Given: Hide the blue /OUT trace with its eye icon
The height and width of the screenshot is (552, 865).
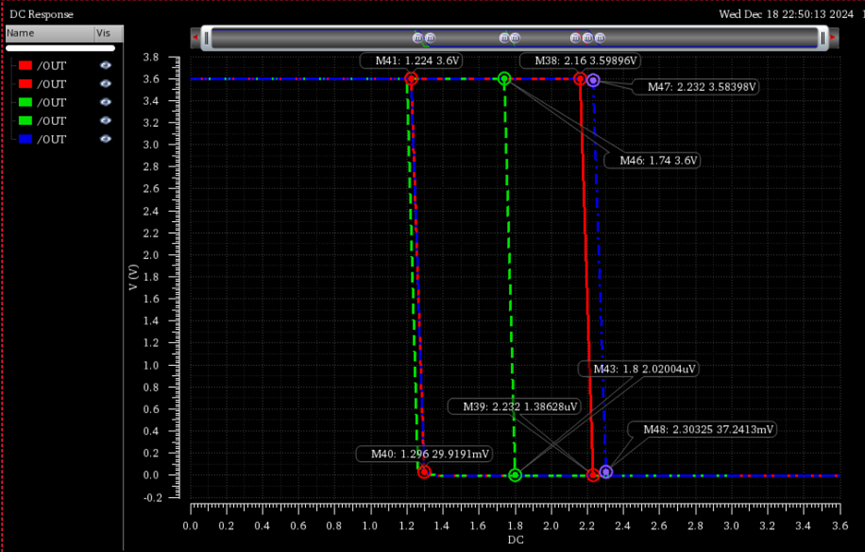Looking at the screenshot, I should click(x=105, y=139).
